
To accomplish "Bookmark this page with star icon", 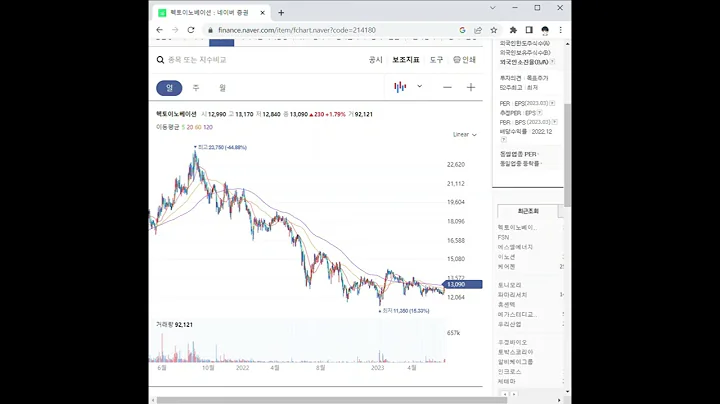I will point(494,30).
